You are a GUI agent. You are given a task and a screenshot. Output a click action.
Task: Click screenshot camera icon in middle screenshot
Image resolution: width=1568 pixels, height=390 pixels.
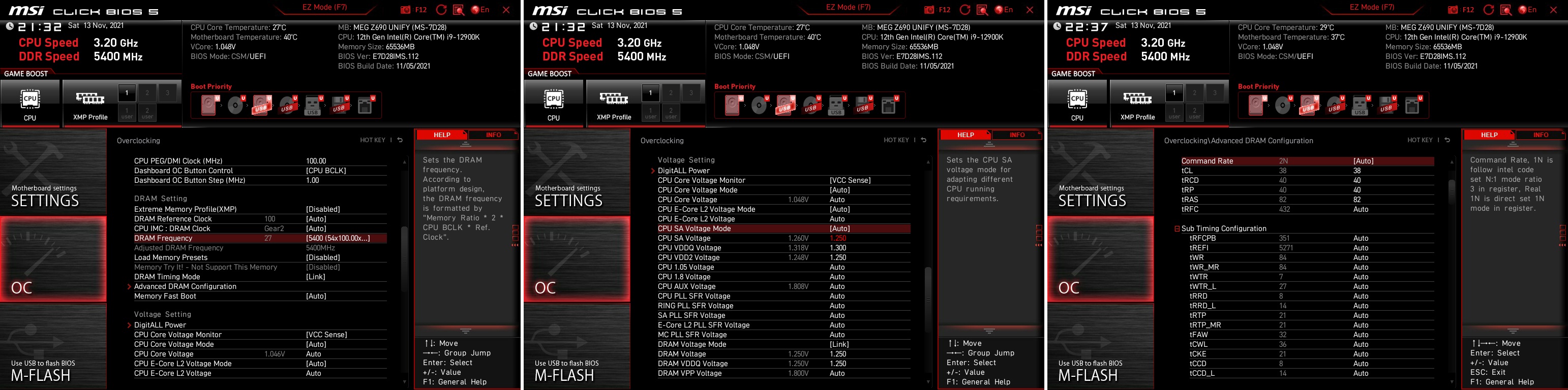click(929, 10)
